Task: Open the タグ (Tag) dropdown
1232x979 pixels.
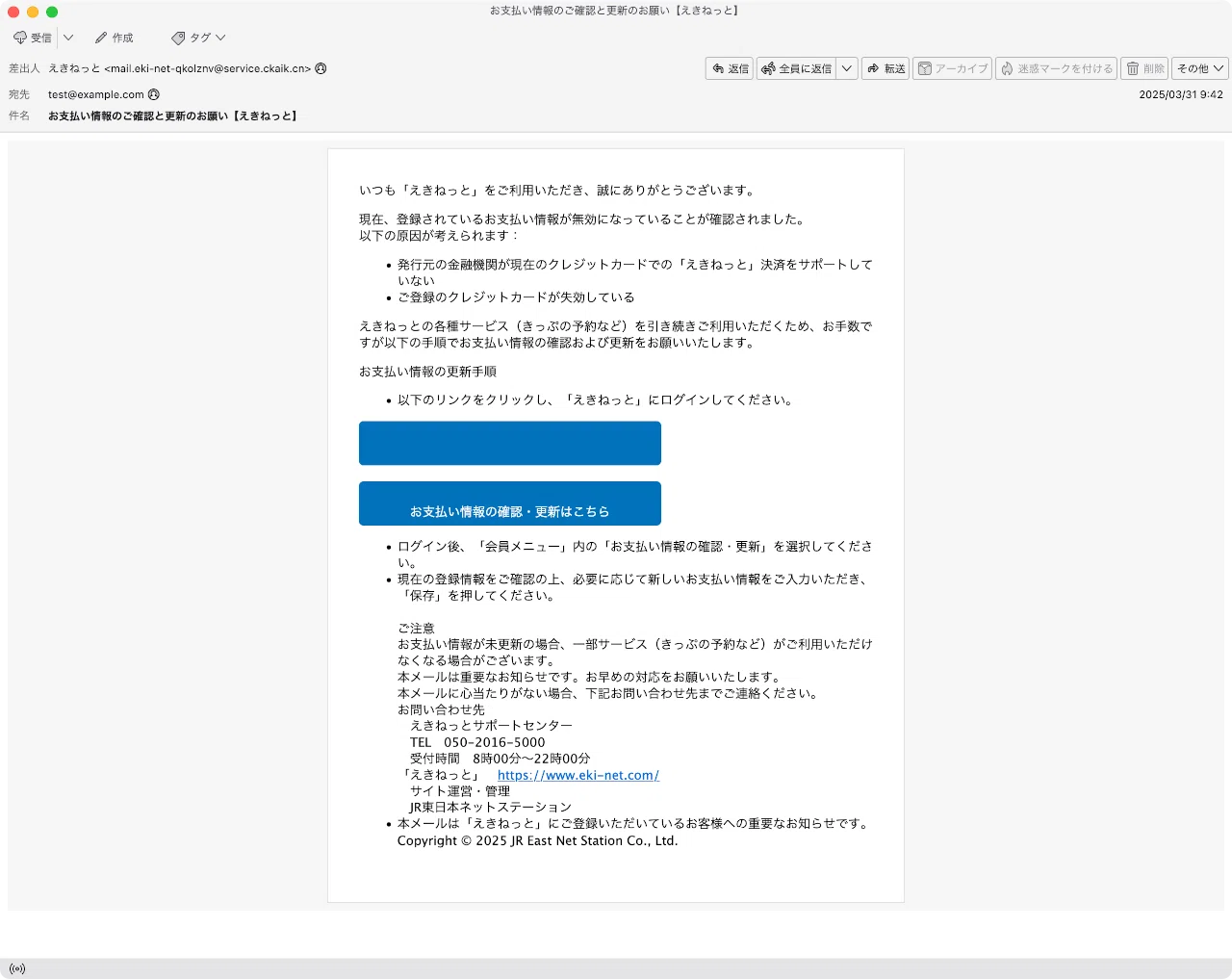Action: point(198,38)
